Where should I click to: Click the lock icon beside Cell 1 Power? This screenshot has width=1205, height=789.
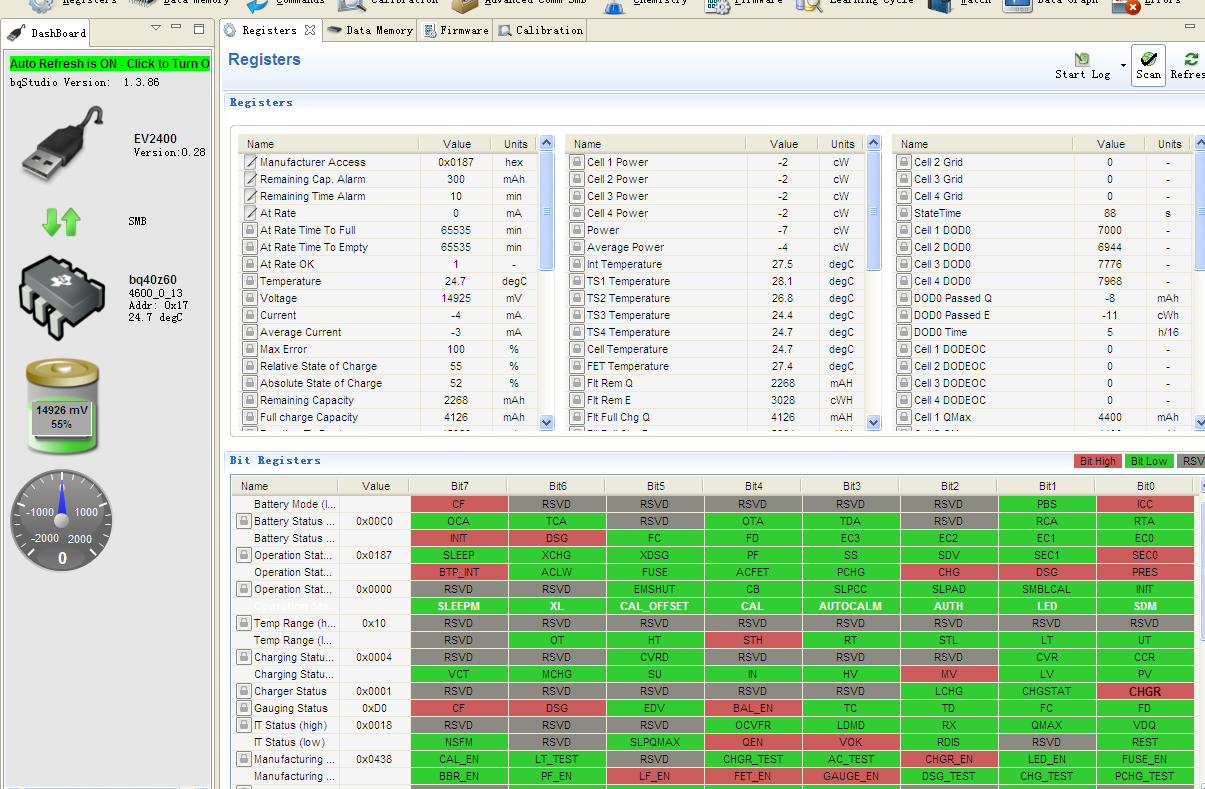(x=577, y=162)
